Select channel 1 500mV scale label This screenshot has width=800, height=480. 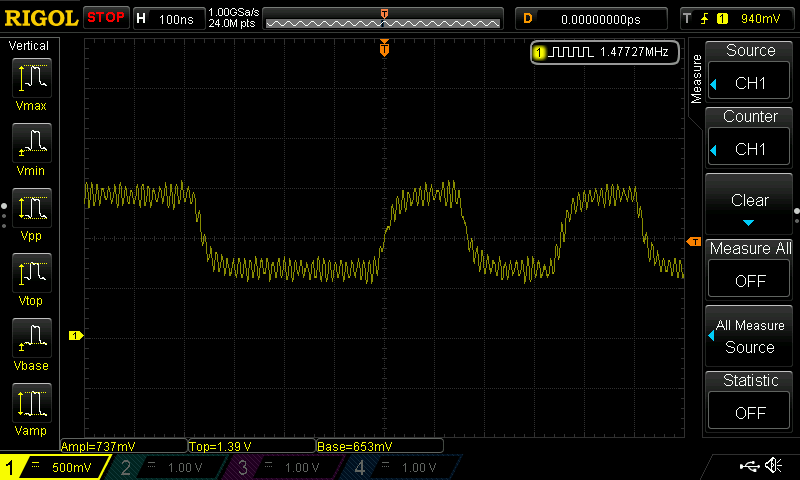[71, 467]
